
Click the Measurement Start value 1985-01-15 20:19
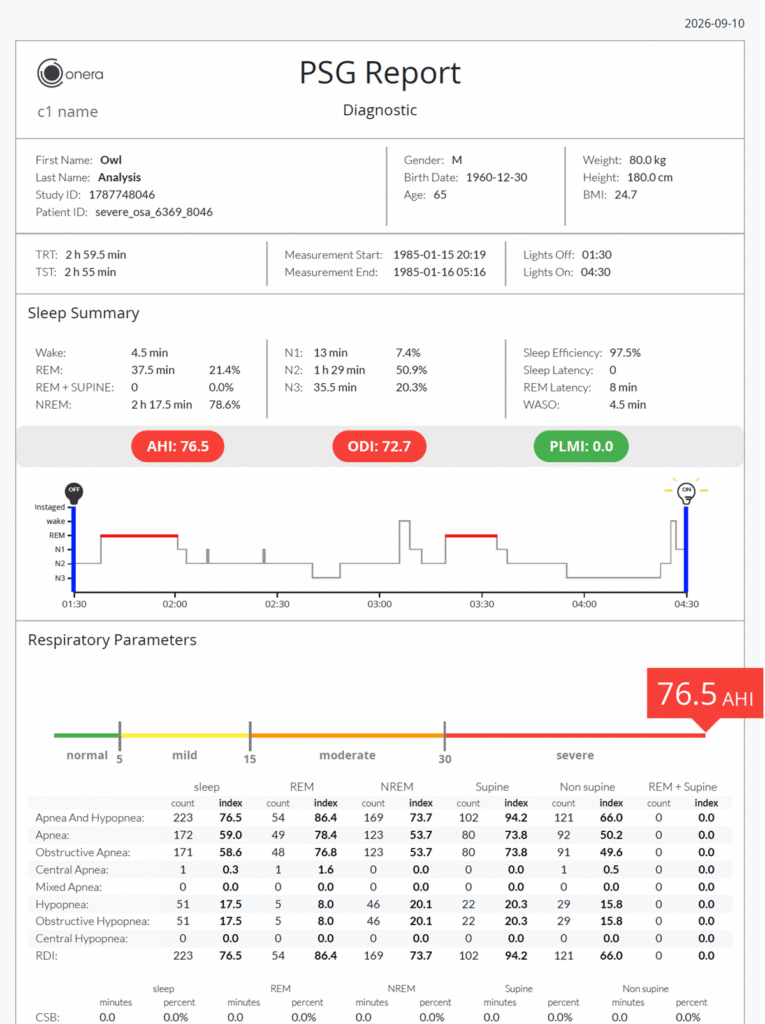click(439, 255)
